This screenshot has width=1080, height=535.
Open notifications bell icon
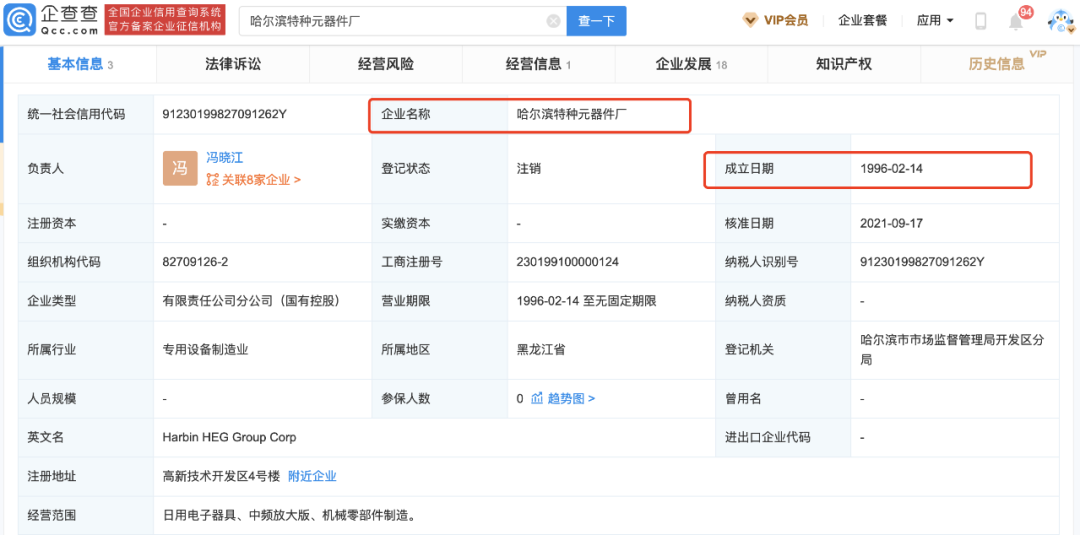[1016, 21]
